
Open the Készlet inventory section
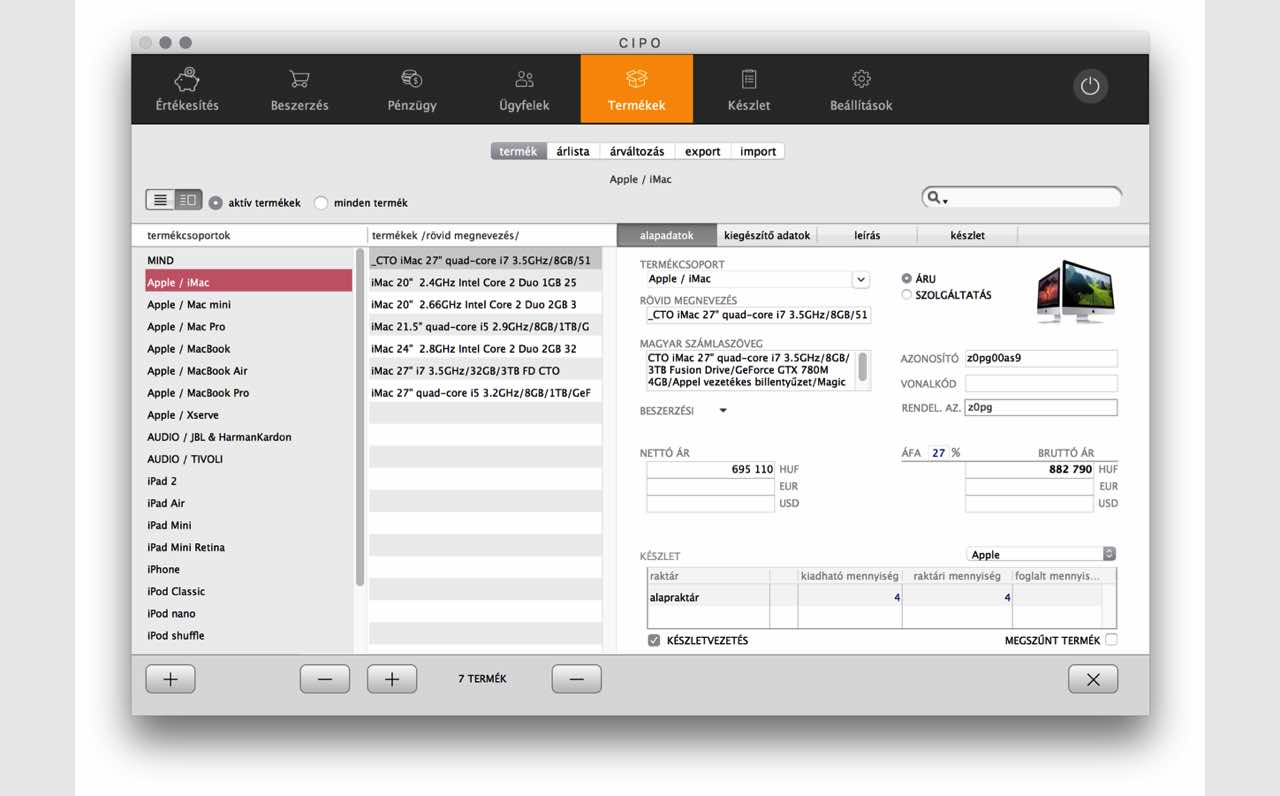coord(748,89)
